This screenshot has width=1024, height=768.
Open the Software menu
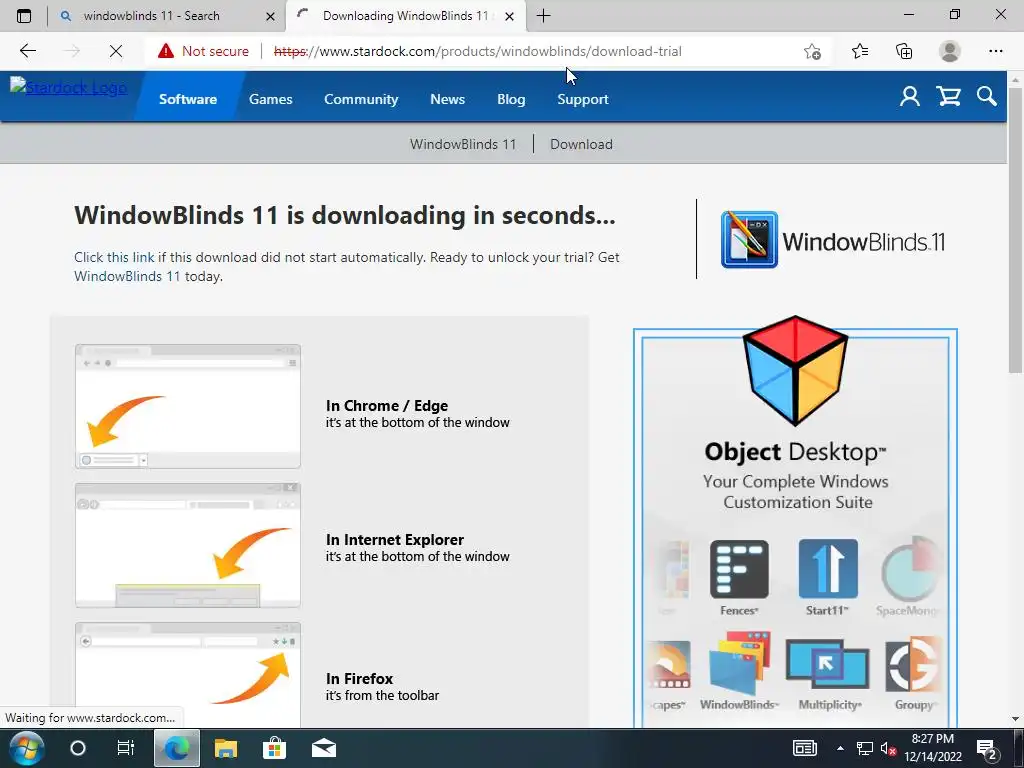pyautogui.click(x=188, y=99)
